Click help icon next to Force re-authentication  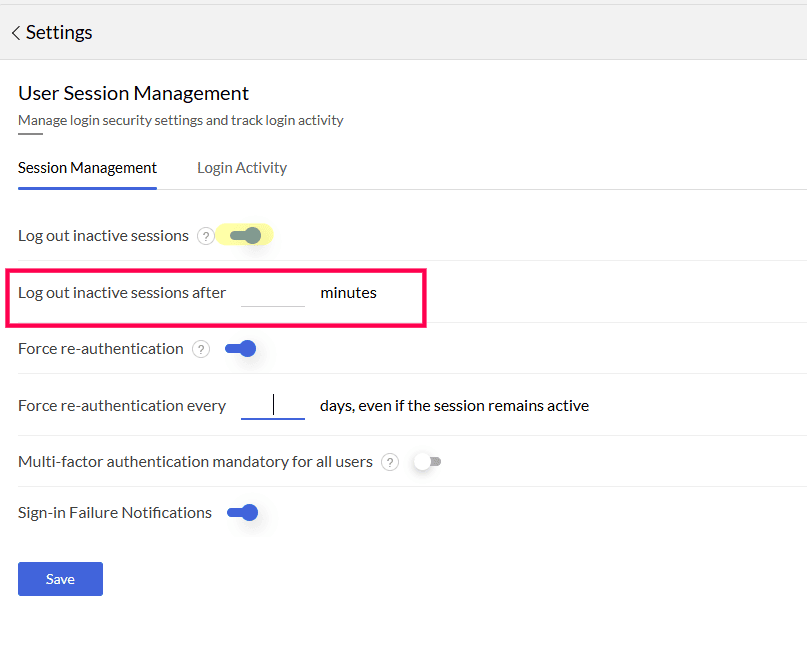pyautogui.click(x=201, y=349)
